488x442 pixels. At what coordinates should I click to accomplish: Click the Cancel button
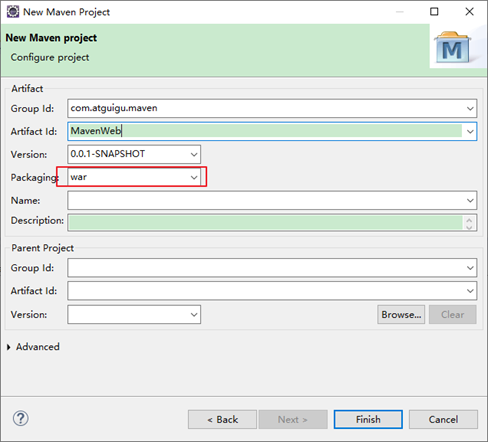point(443,419)
